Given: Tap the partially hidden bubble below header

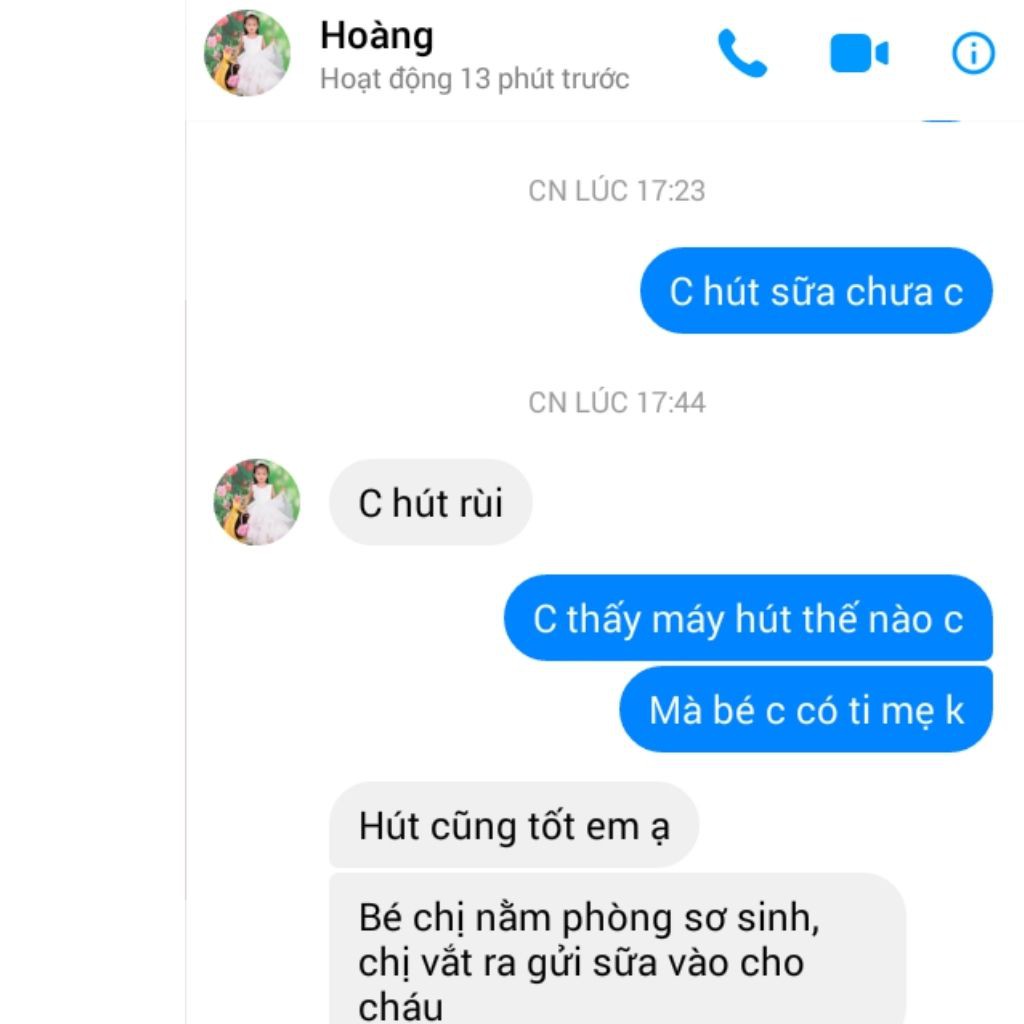Looking at the screenshot, I should (x=941, y=120).
